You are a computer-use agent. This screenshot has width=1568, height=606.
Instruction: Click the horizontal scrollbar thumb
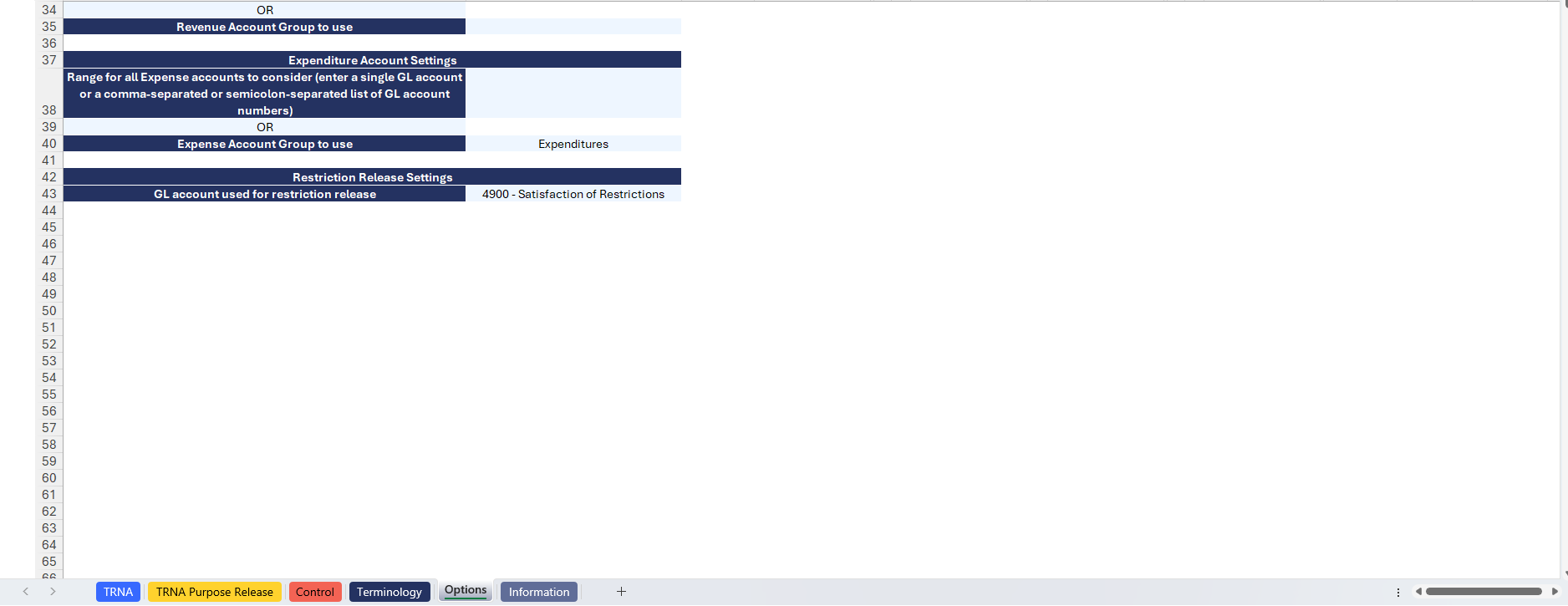click(x=1484, y=592)
